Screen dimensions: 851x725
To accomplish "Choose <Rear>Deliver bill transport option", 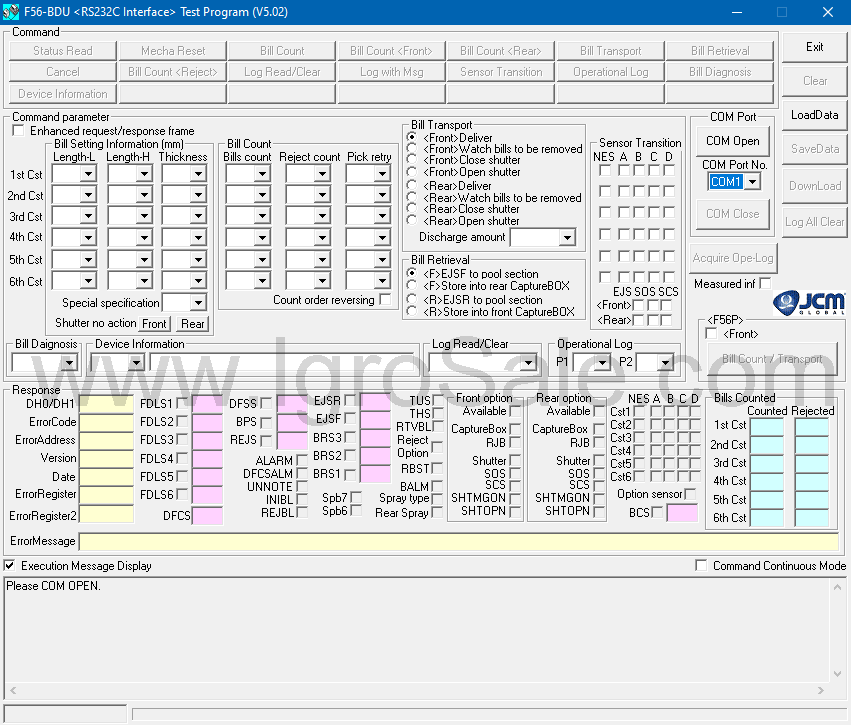I will (x=412, y=186).
